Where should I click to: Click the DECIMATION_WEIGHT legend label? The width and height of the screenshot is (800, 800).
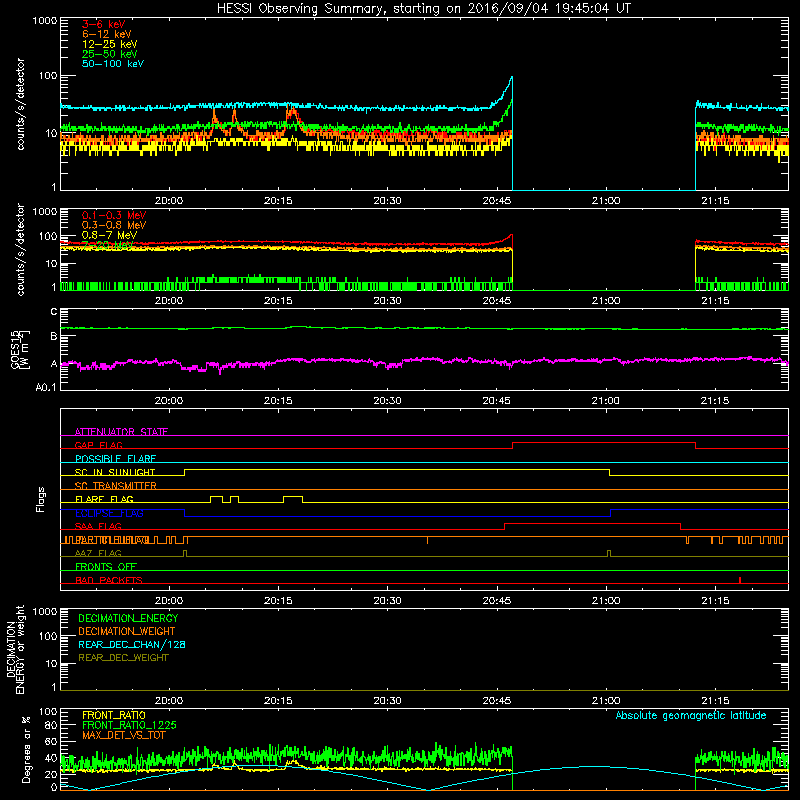[x=127, y=631]
